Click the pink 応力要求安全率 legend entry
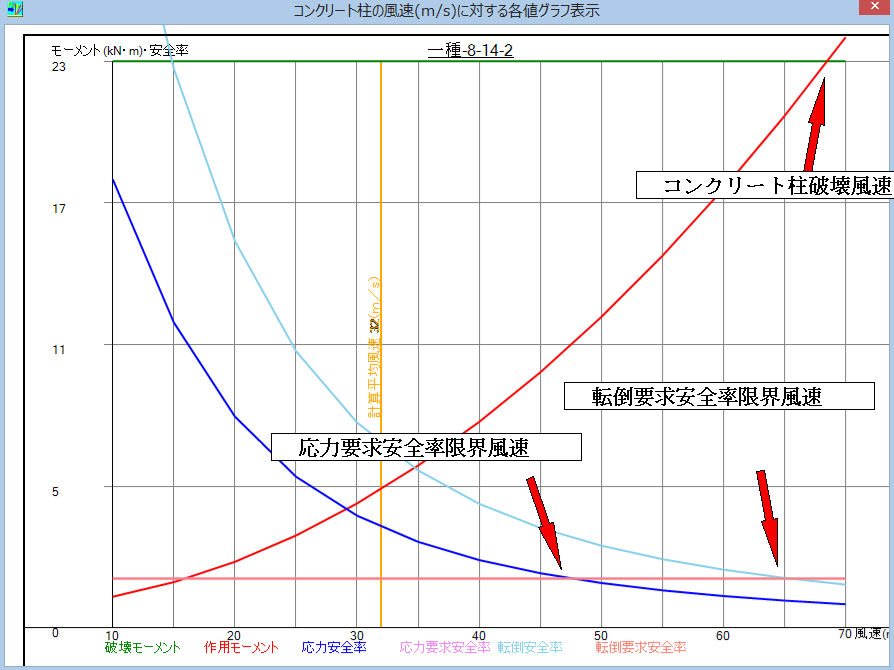The width and height of the screenshot is (894, 670). point(445,648)
